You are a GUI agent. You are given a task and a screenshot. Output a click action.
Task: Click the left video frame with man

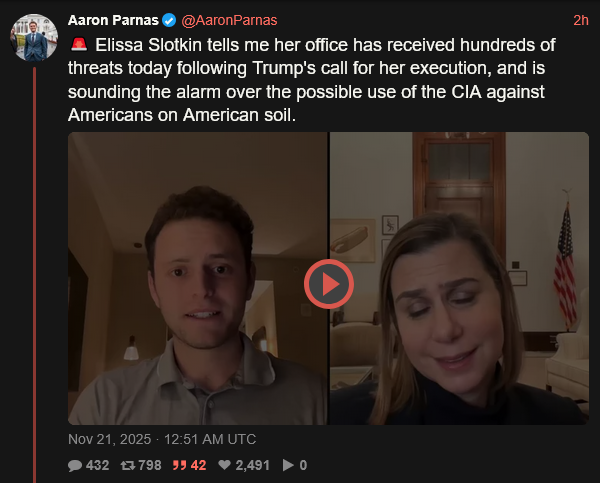tap(198, 278)
